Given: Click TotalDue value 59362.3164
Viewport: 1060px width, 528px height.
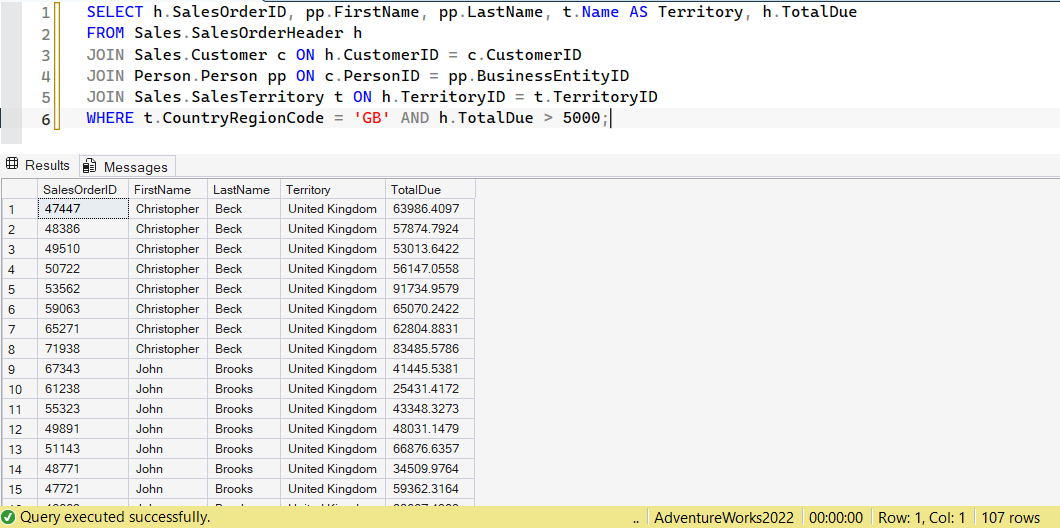Looking at the screenshot, I should (430, 489).
